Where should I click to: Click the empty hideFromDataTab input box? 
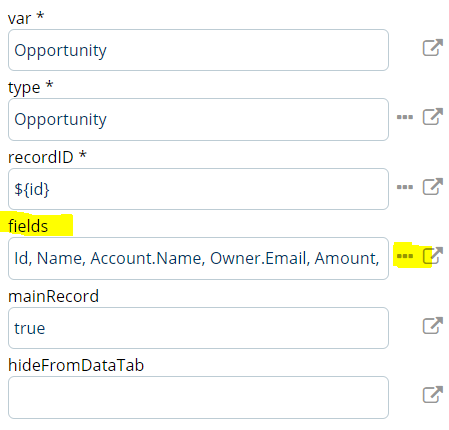[198, 397]
